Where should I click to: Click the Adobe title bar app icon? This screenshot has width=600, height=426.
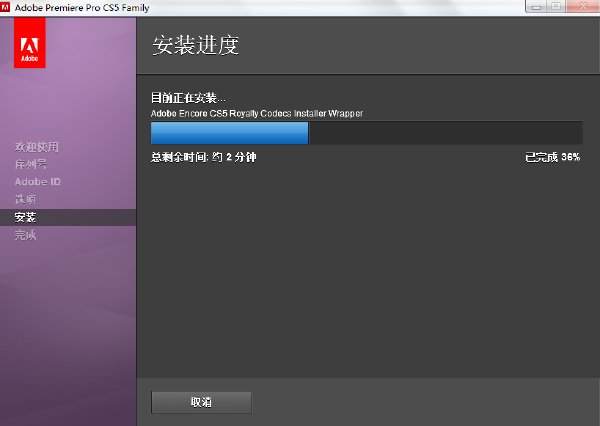point(5,7)
